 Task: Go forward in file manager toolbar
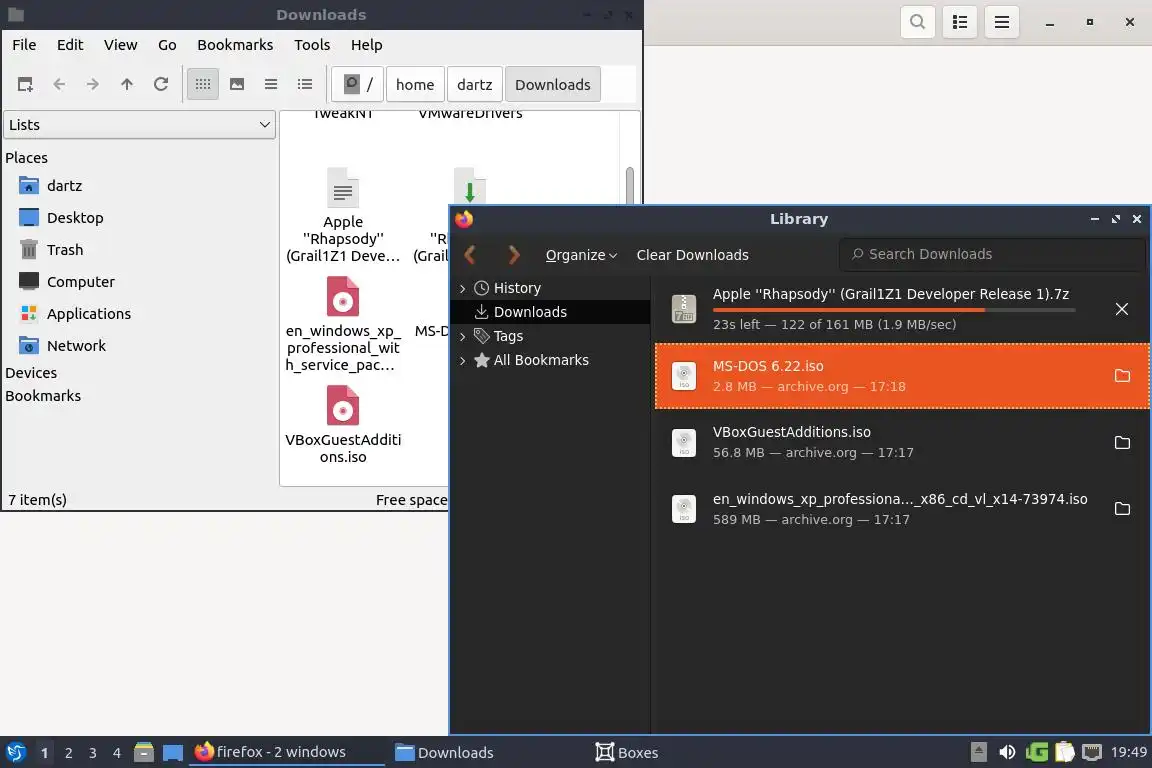pos(93,85)
